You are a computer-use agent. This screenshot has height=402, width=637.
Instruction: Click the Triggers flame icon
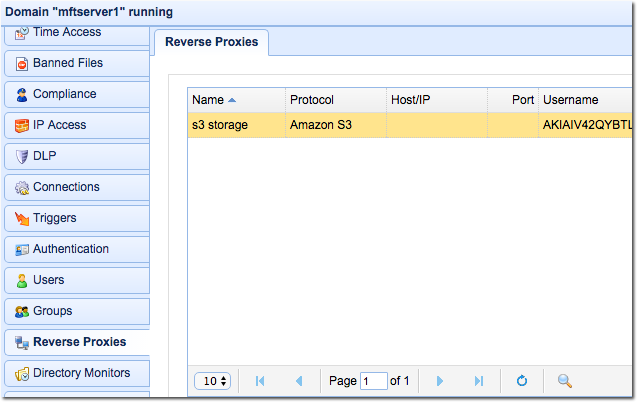click(x=22, y=218)
